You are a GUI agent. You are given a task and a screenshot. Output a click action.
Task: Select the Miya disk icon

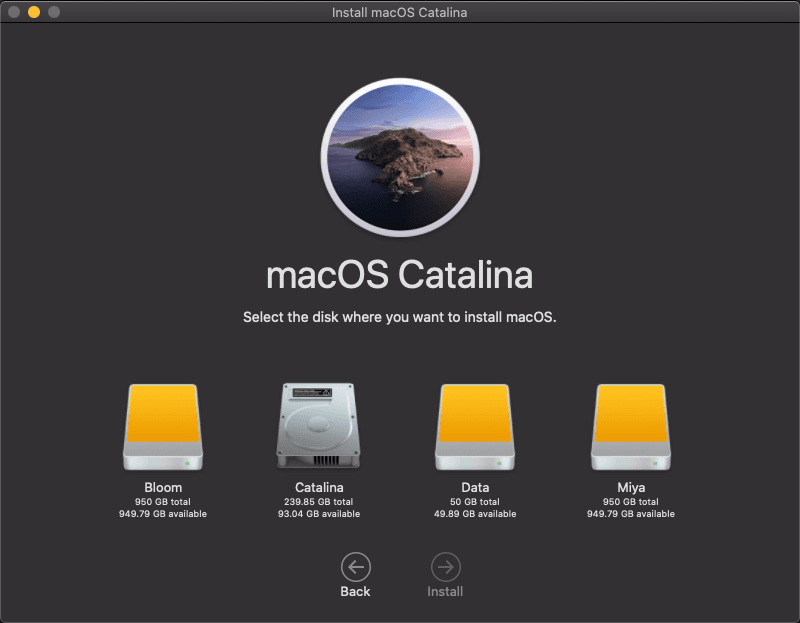tap(632, 425)
